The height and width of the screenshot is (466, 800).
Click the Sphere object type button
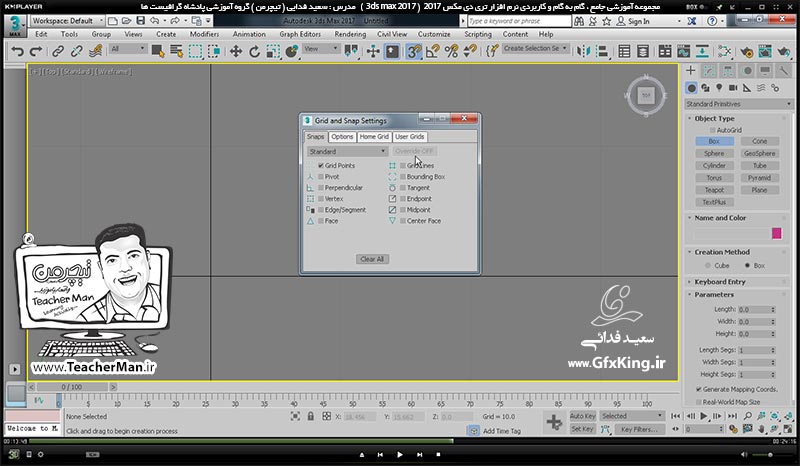tap(714, 153)
